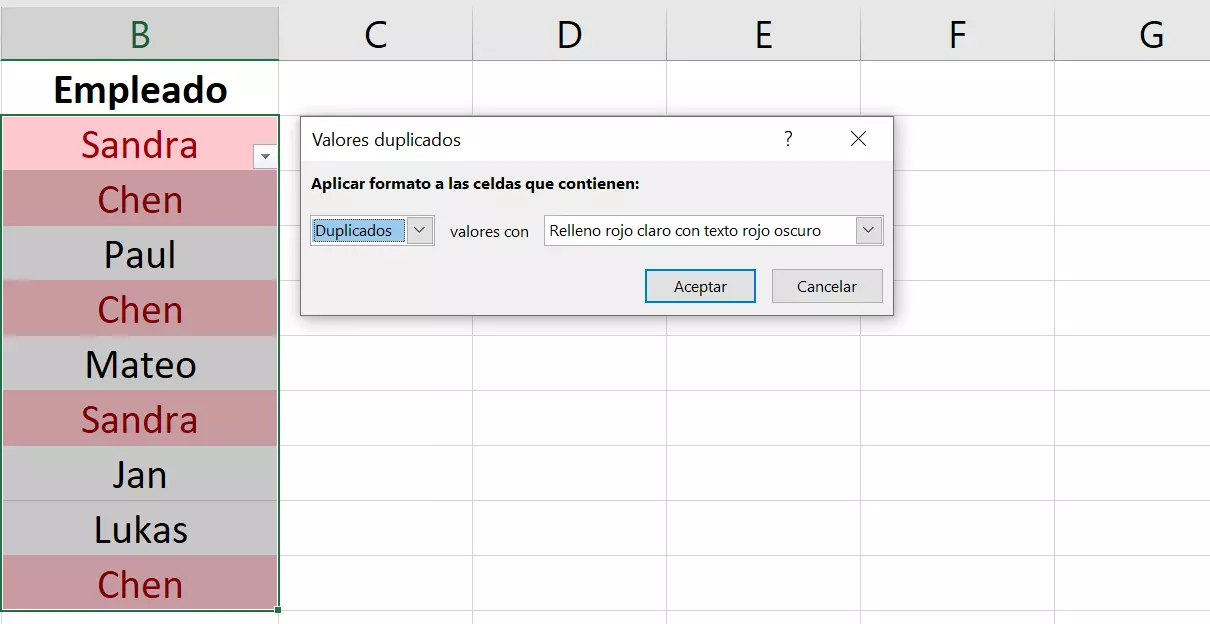
Task: Open the small dropdown beside Sandra cell
Action: pos(265,156)
